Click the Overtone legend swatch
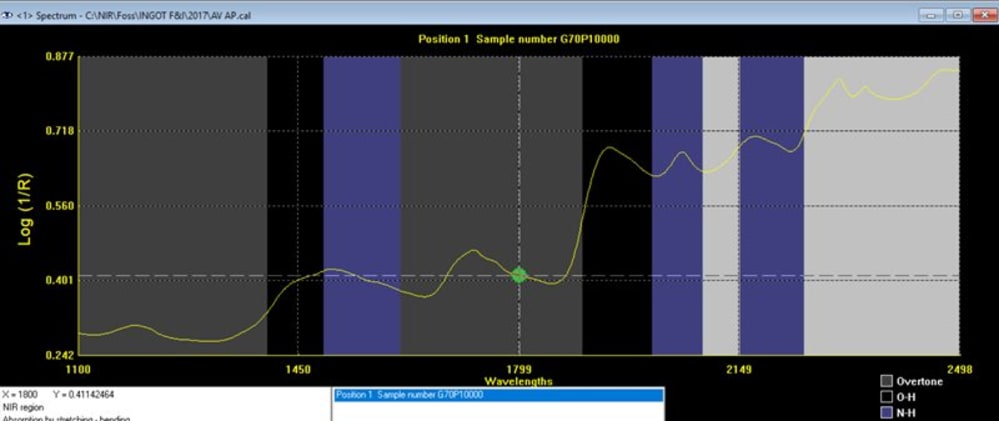The image size is (999, 421). pyautogui.click(x=886, y=382)
